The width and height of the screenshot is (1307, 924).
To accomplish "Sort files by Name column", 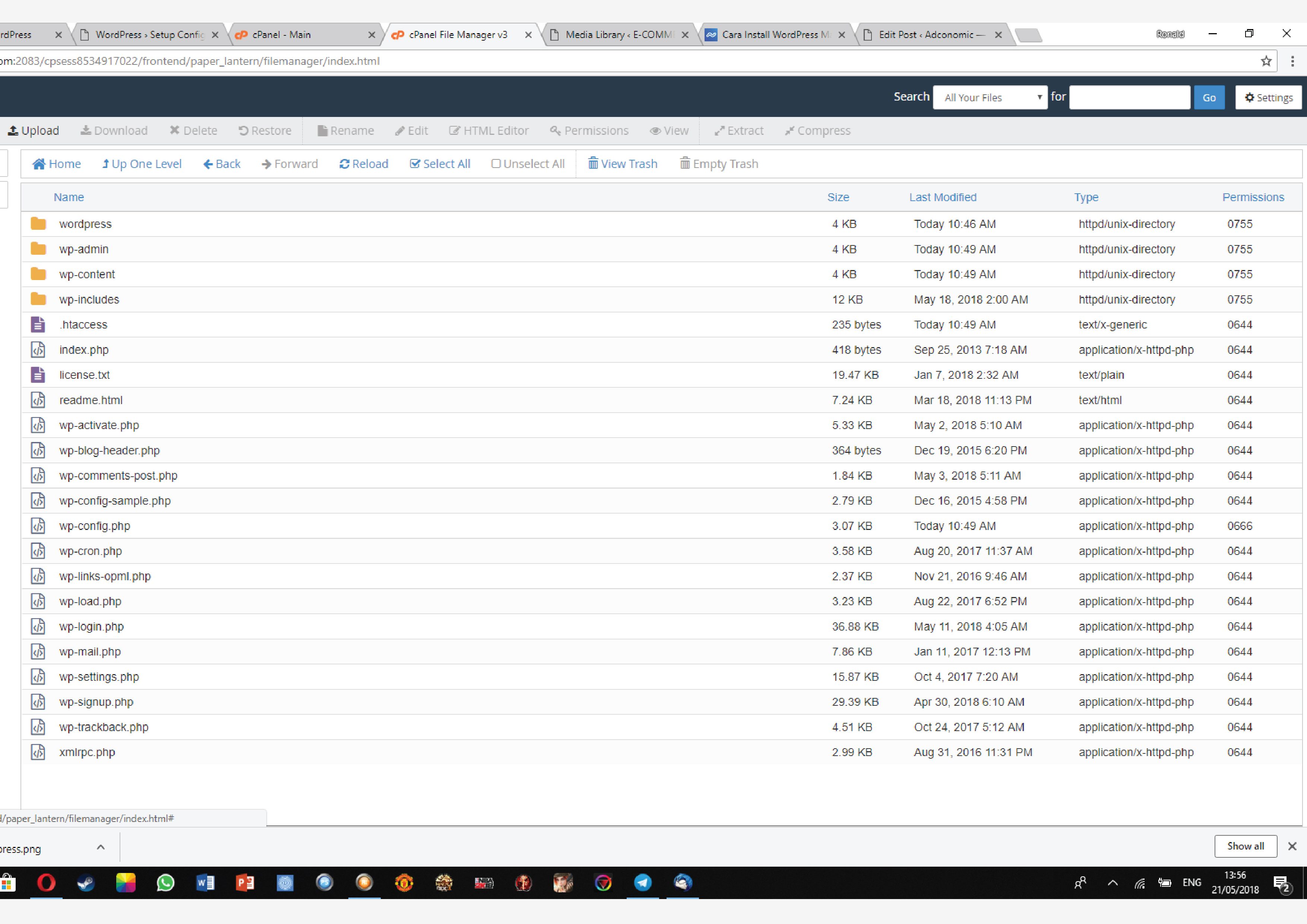I will [69, 197].
